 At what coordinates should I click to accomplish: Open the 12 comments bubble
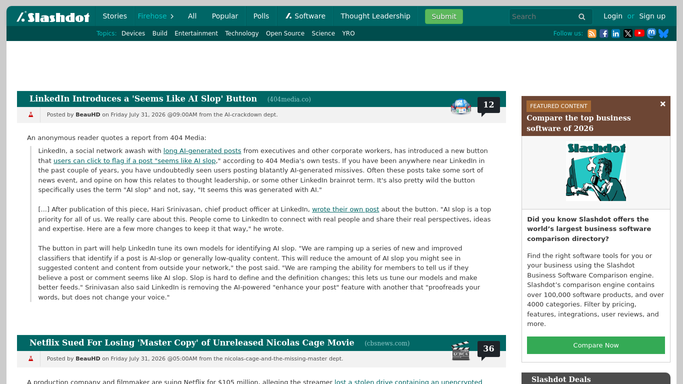(488, 106)
